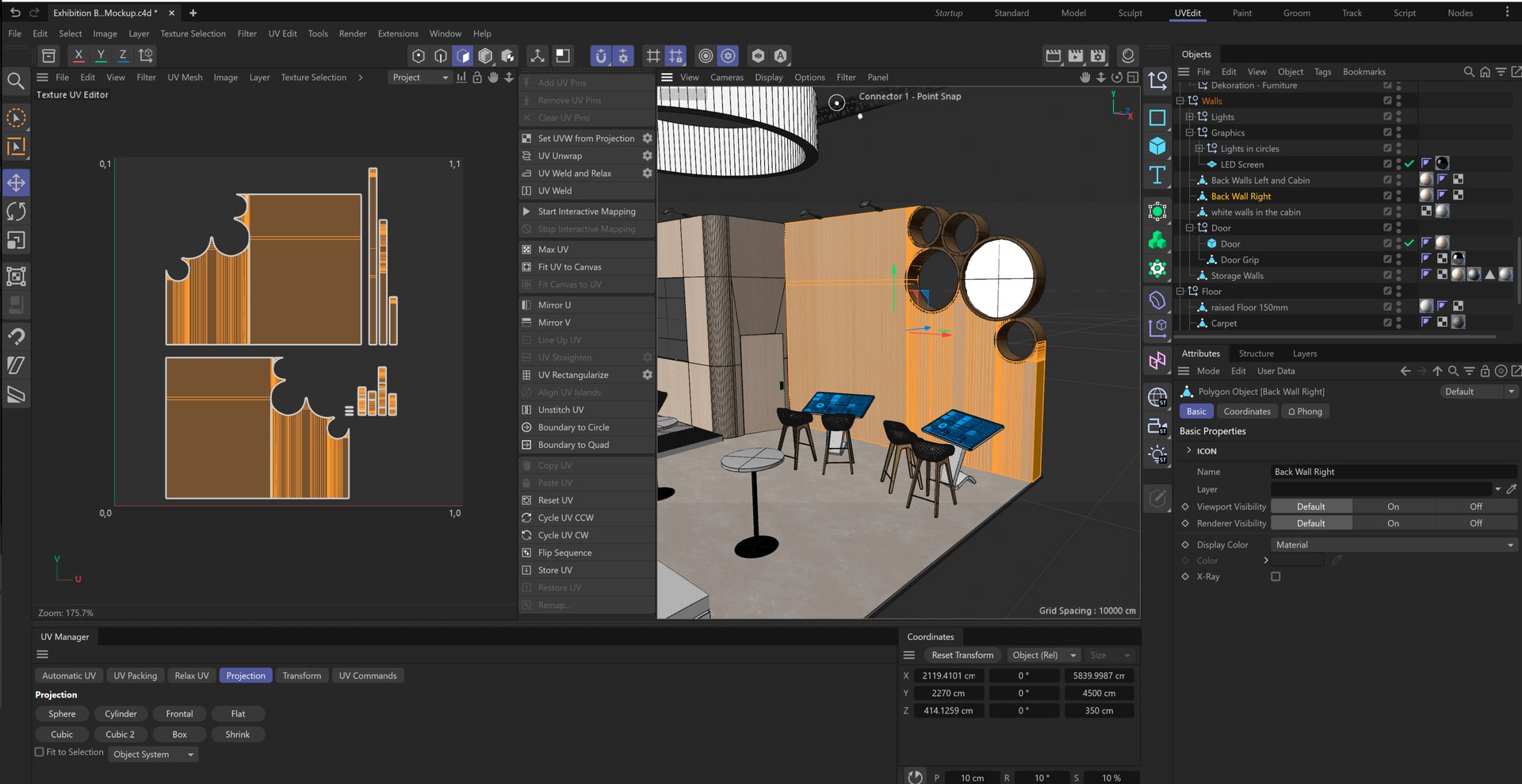Viewport: 1522px width, 784px height.
Task: Click the Name field with Back Wall Right
Action: click(x=1394, y=472)
